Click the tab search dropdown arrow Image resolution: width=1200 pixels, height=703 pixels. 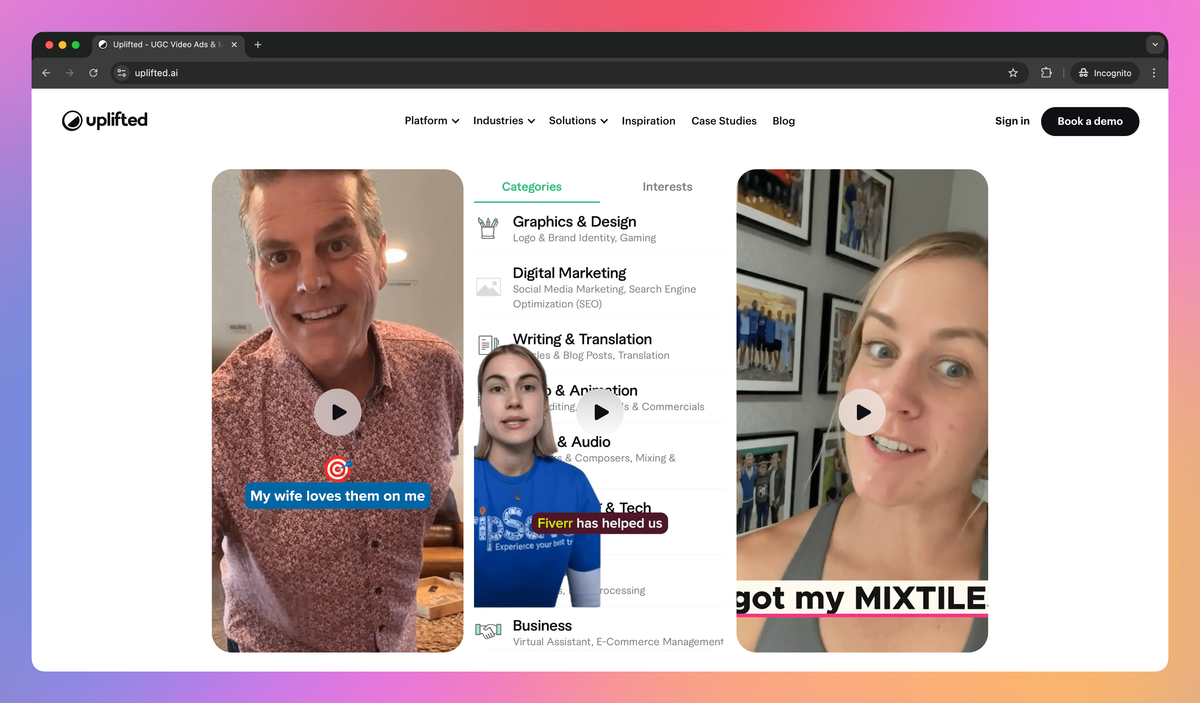(1155, 44)
